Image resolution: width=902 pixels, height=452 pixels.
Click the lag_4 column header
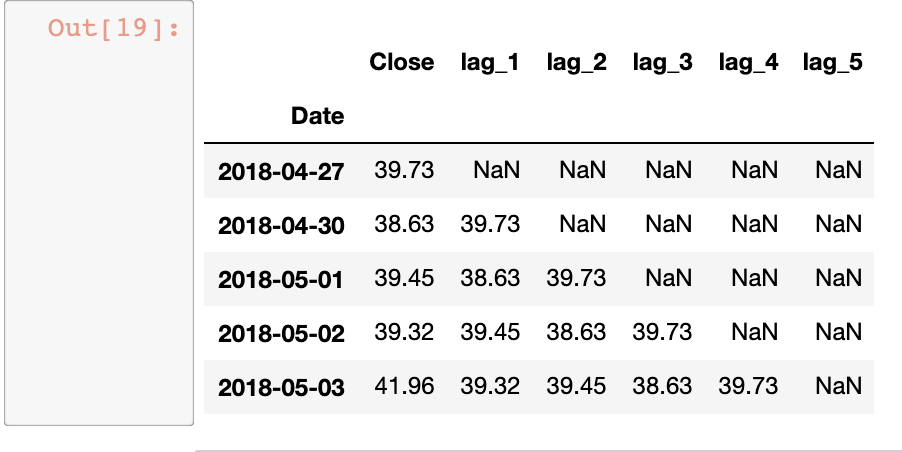[x=748, y=62]
